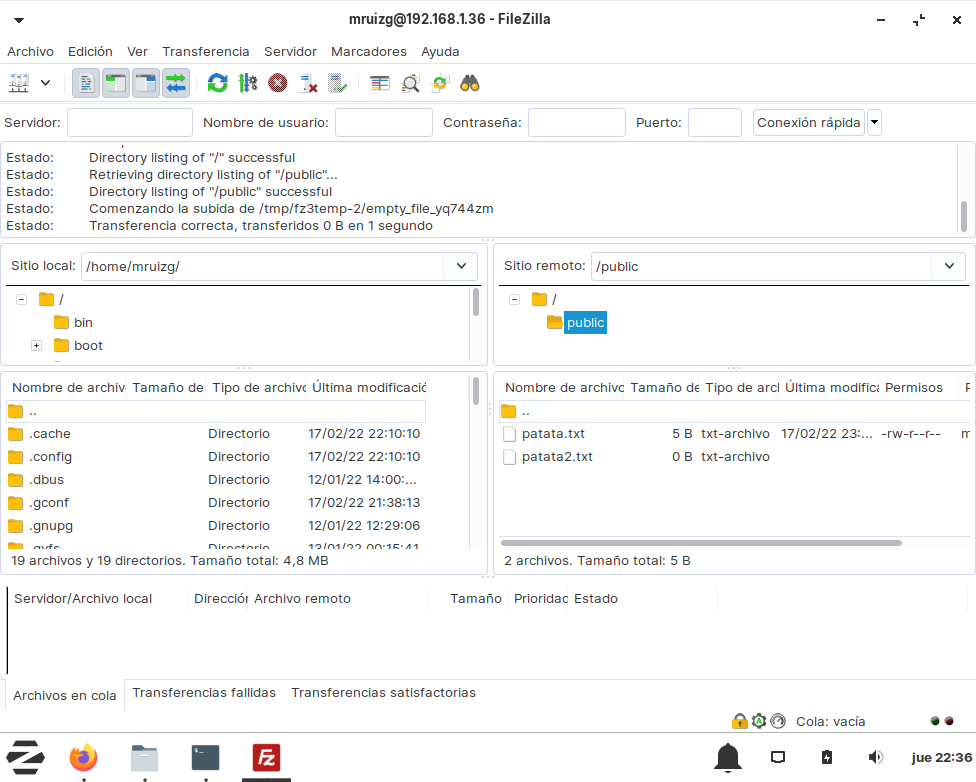Image resolution: width=976 pixels, height=782 pixels.
Task: Toggle the message log display
Action: 86,83
